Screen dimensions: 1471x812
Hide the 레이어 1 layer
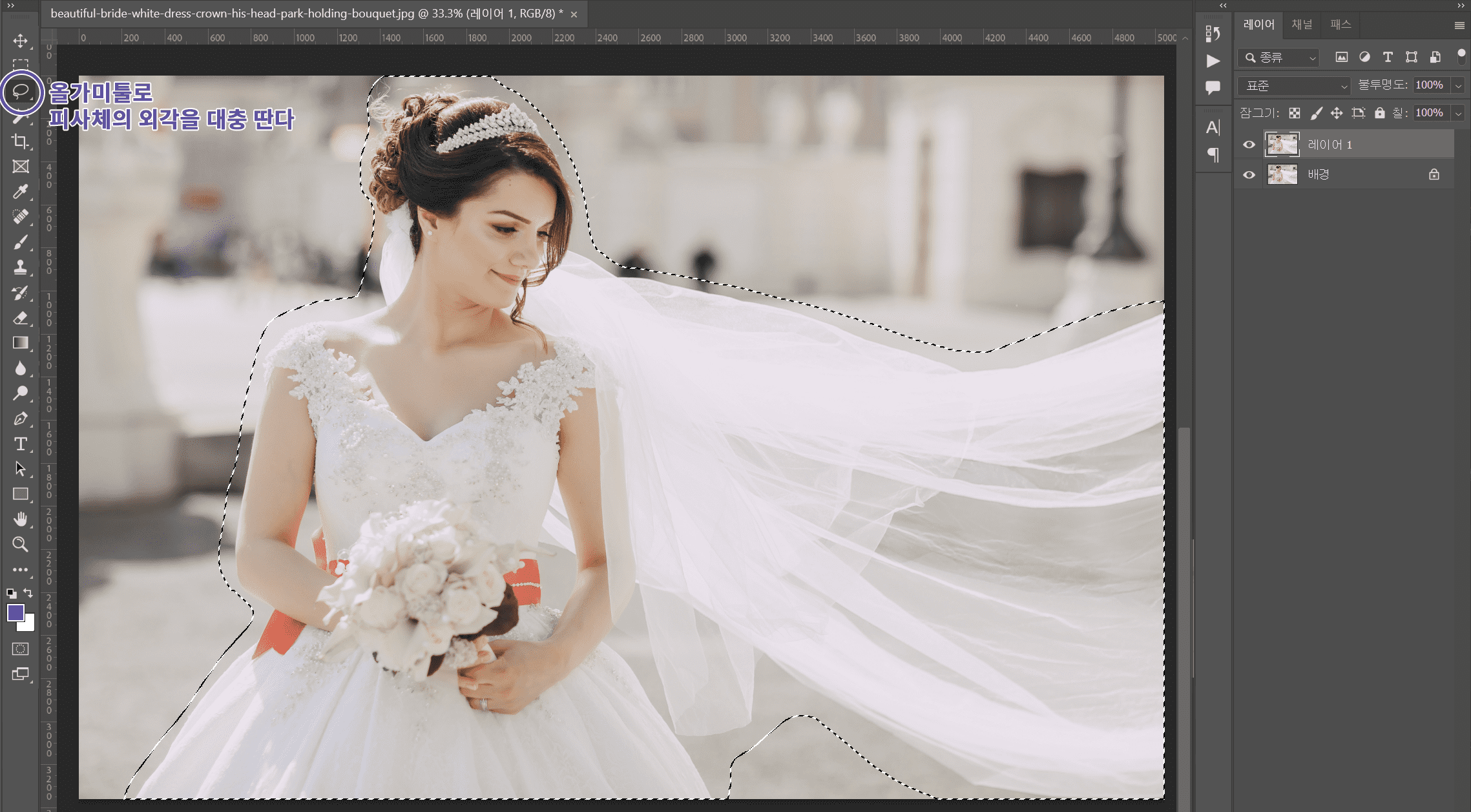pos(1249,145)
